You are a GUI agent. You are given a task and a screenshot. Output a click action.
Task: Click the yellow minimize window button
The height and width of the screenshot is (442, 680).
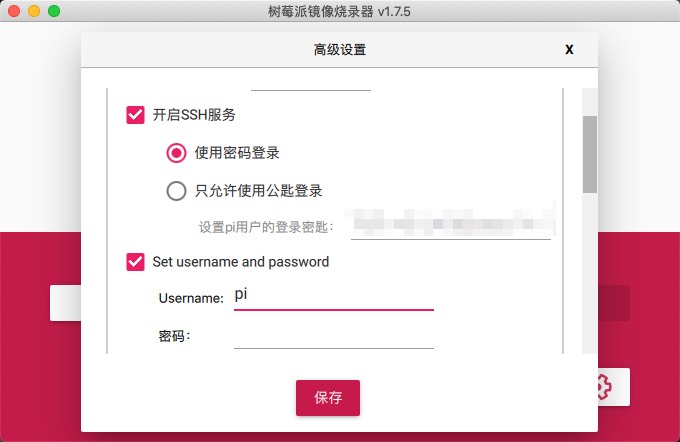click(34, 11)
